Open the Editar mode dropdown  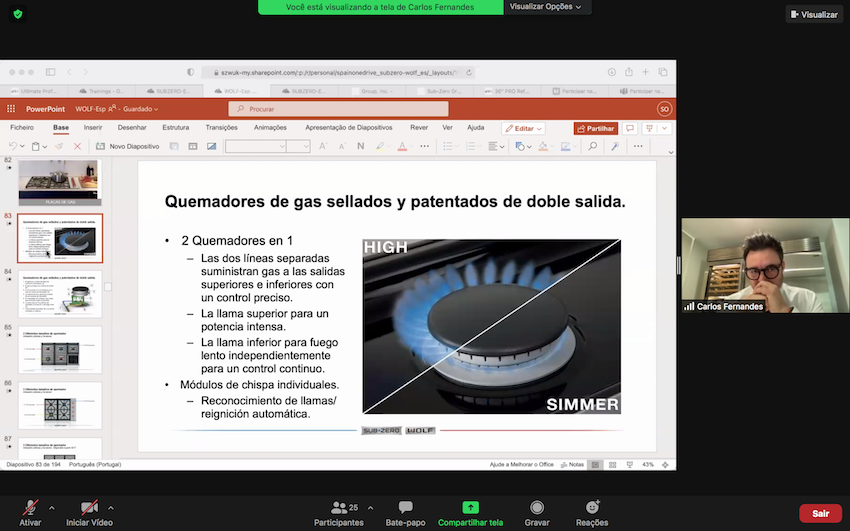(x=523, y=128)
